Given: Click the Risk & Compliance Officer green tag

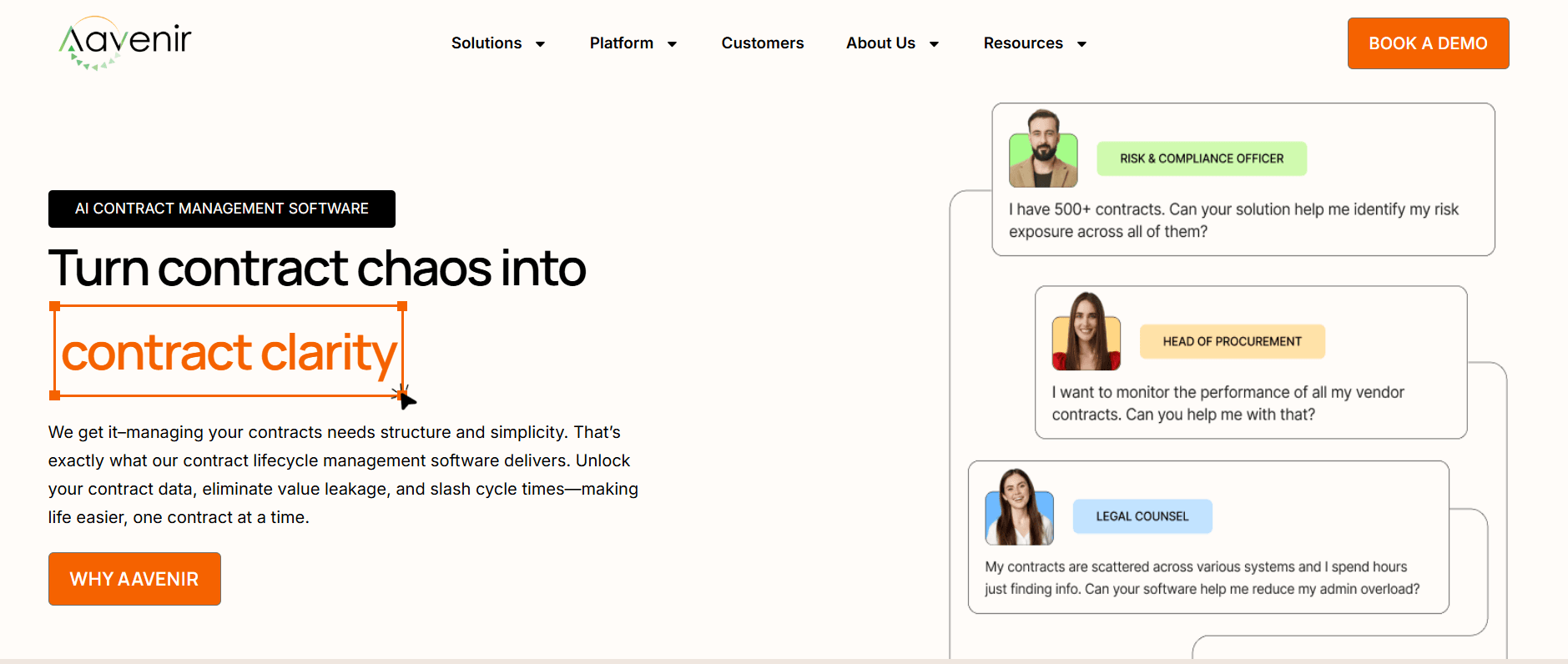Looking at the screenshot, I should (1201, 158).
